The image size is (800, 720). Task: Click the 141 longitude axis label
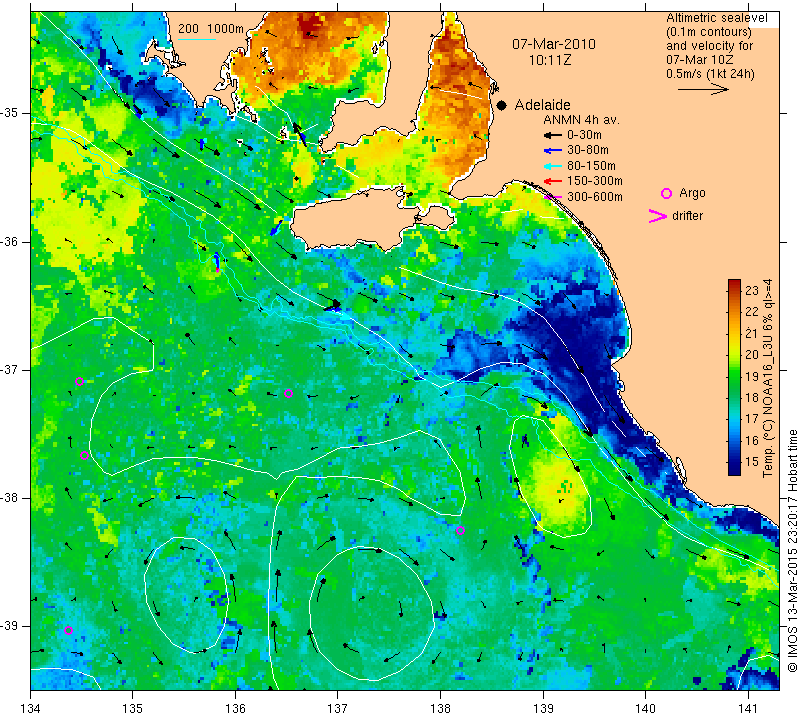click(x=748, y=708)
